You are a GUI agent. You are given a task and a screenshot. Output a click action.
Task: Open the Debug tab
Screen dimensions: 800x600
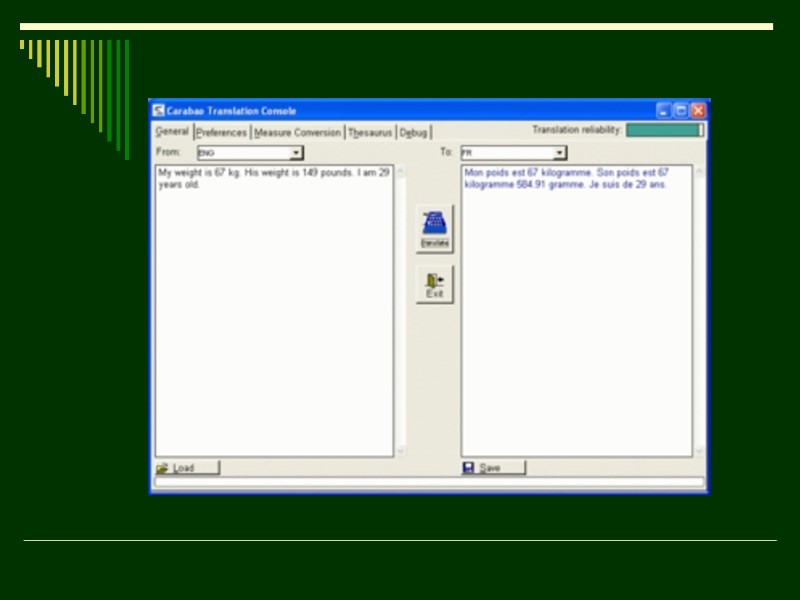[413, 133]
